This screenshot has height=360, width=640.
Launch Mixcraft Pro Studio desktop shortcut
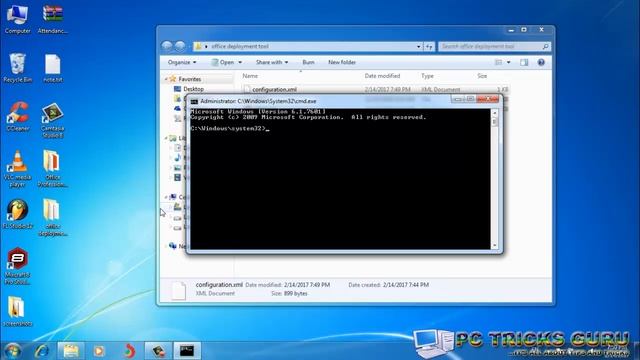point(17,266)
